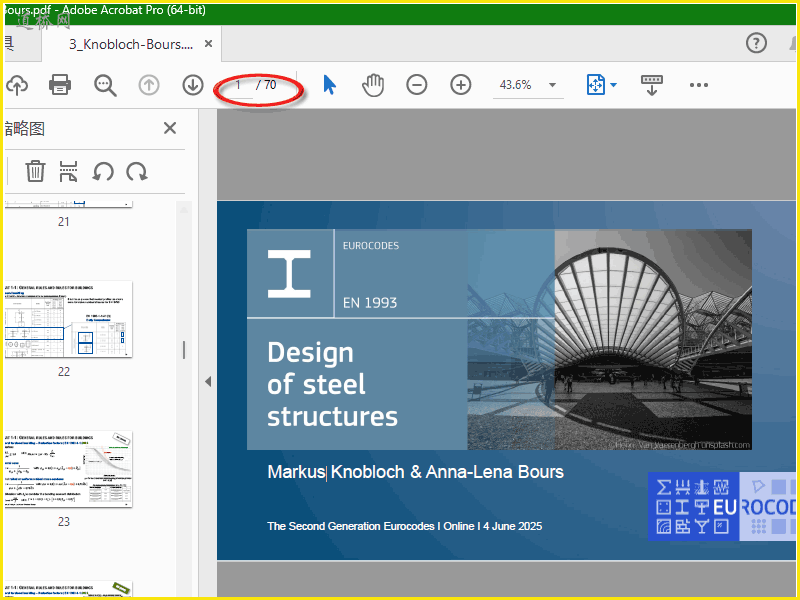Zoom out with the minus button
The height and width of the screenshot is (600, 800).
click(417, 85)
